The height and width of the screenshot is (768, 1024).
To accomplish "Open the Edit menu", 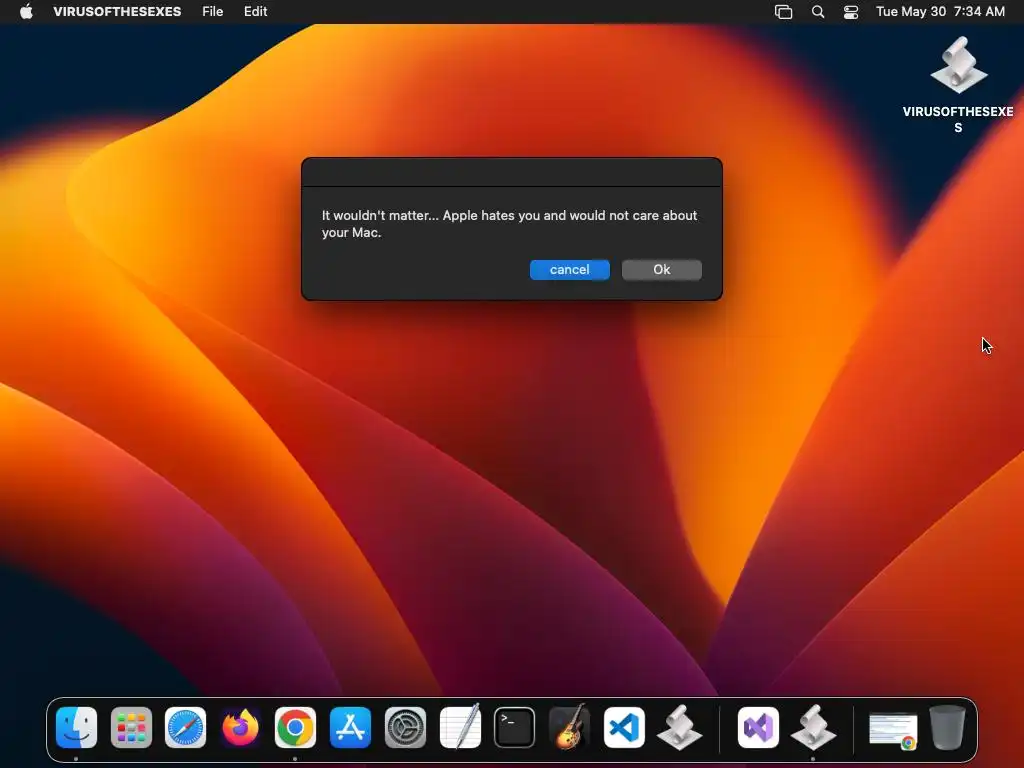I will point(255,12).
